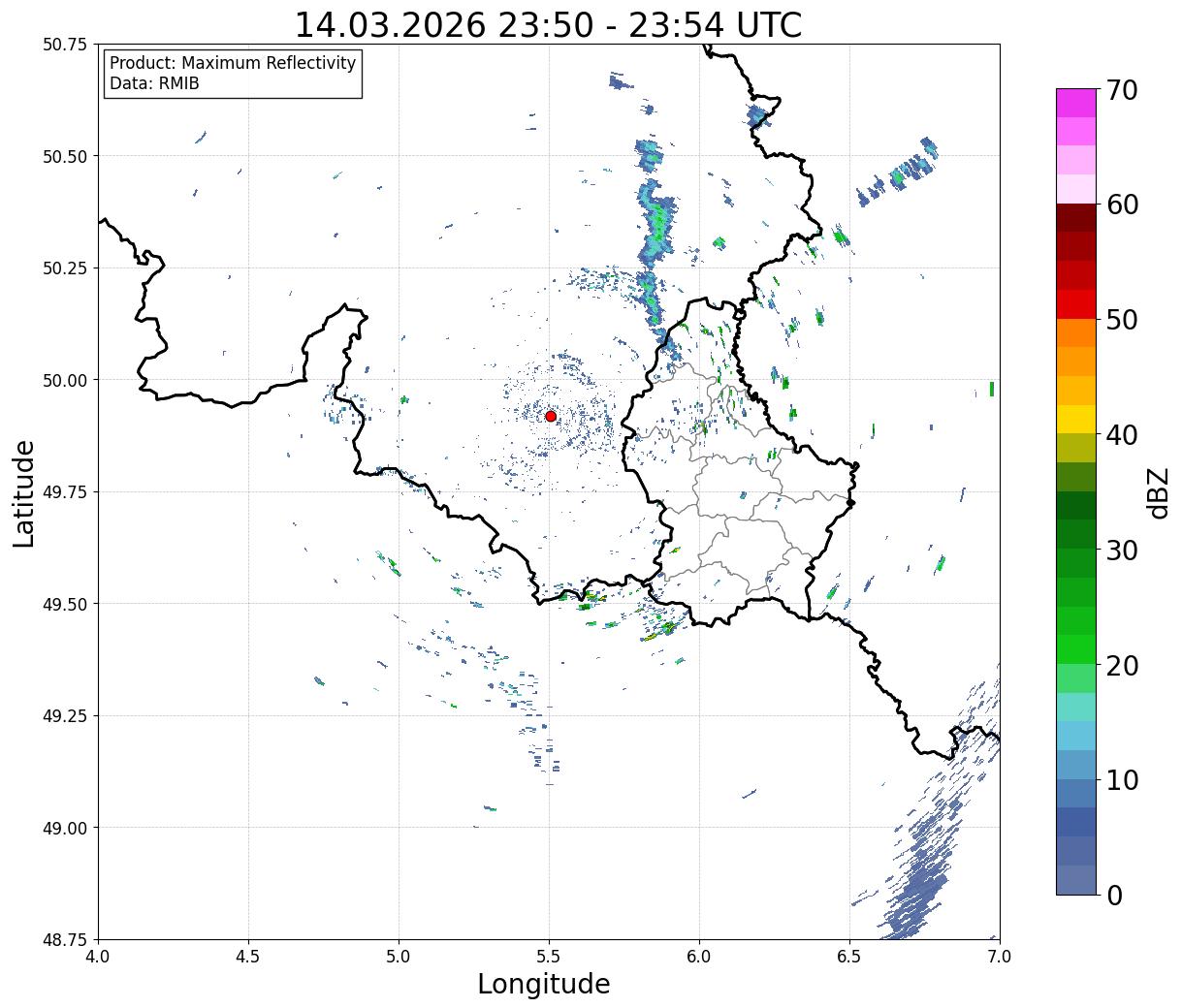Click the orange colorbar segment below 50
This screenshot has height=1008, width=1182.
[1076, 332]
